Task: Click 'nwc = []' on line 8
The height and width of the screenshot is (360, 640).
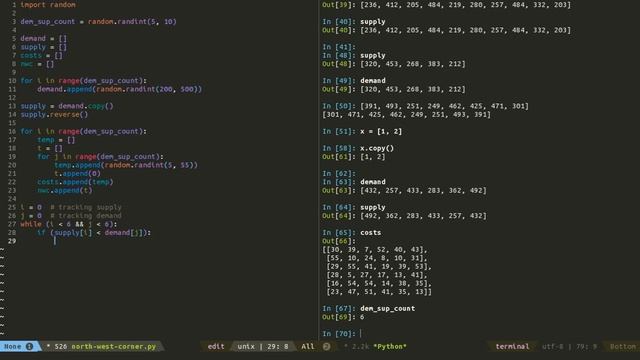Action: coord(37,64)
